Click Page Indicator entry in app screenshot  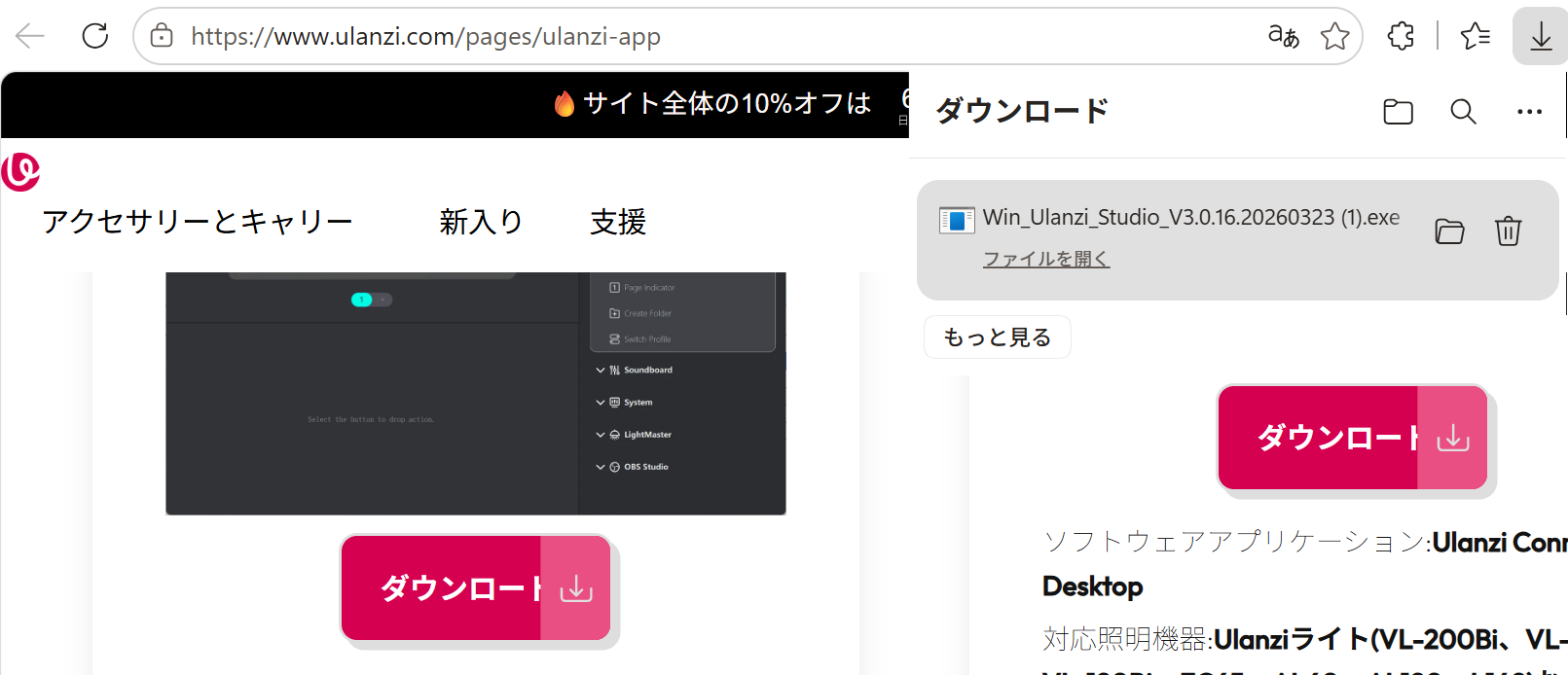(x=642, y=288)
